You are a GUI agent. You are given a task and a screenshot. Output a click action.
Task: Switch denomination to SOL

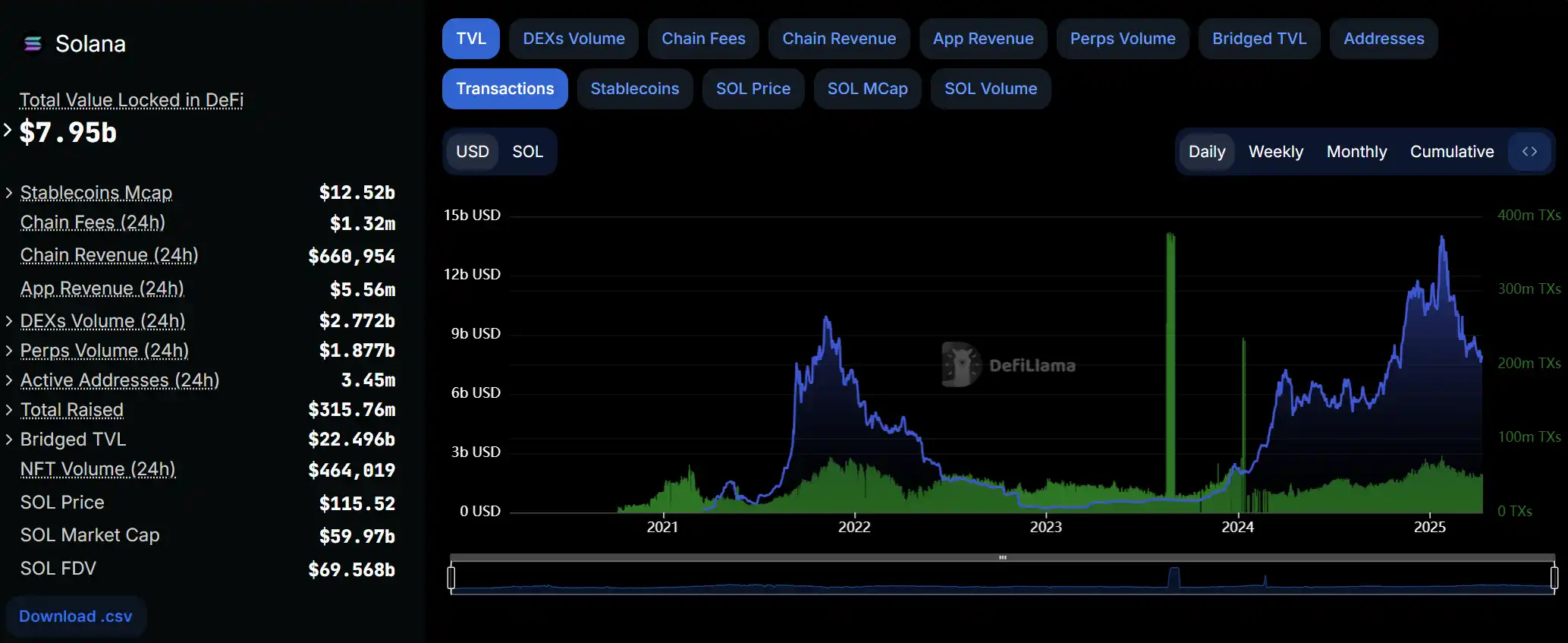[x=527, y=152]
